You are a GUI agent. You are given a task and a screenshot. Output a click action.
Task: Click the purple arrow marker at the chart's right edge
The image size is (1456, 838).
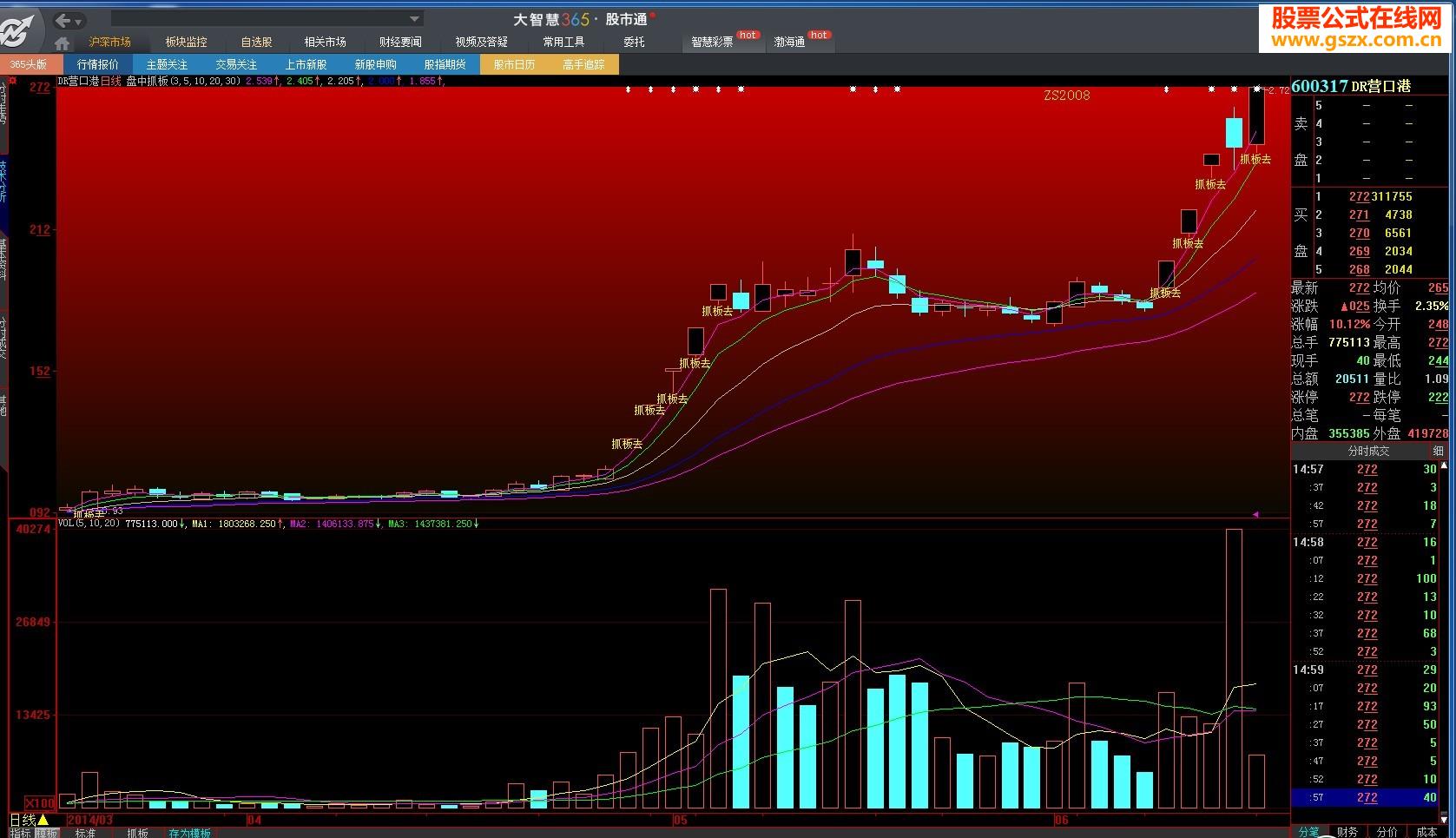click(x=1255, y=514)
